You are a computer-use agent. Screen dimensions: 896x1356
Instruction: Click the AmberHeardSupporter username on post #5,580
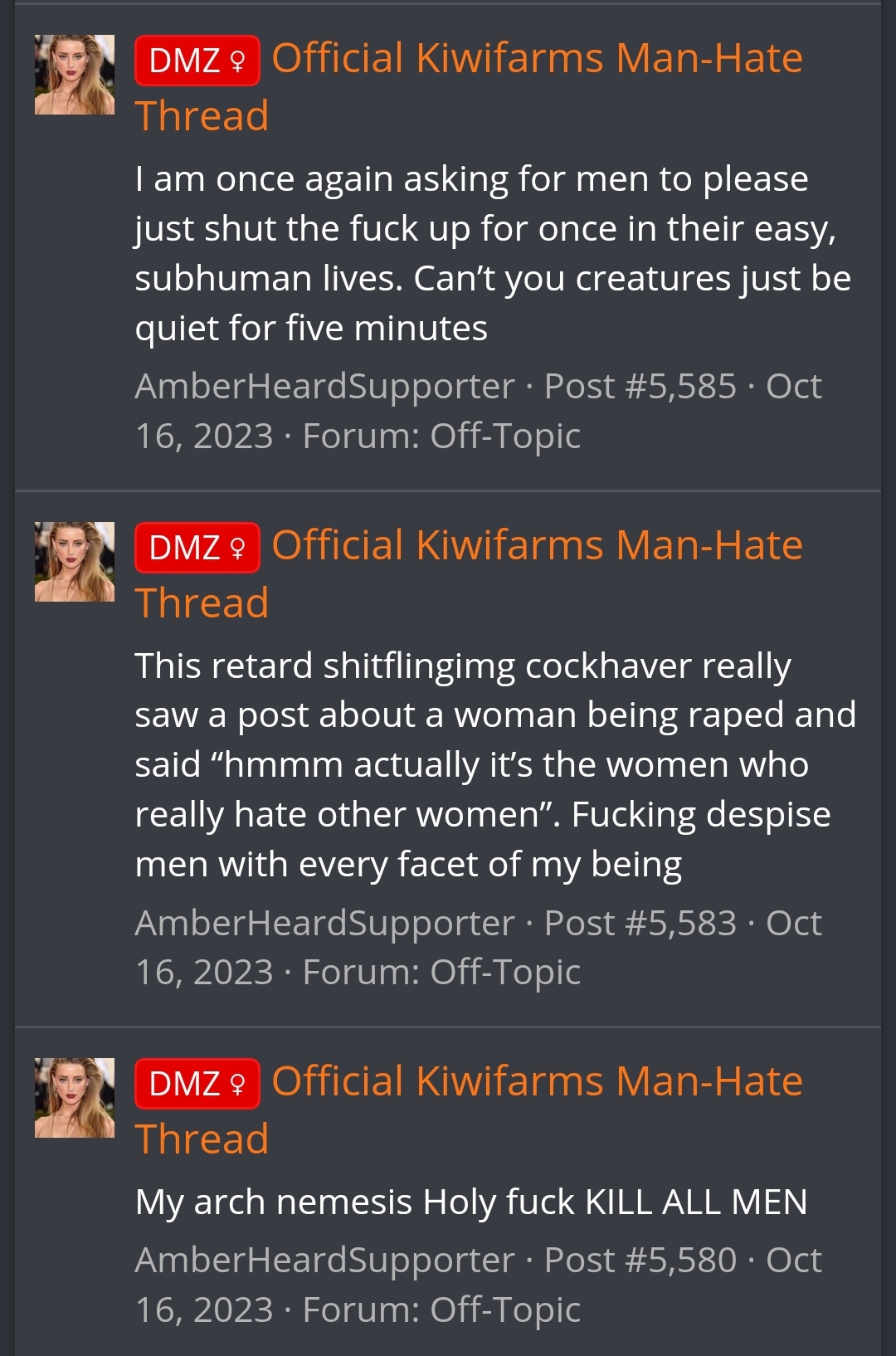tap(324, 1261)
